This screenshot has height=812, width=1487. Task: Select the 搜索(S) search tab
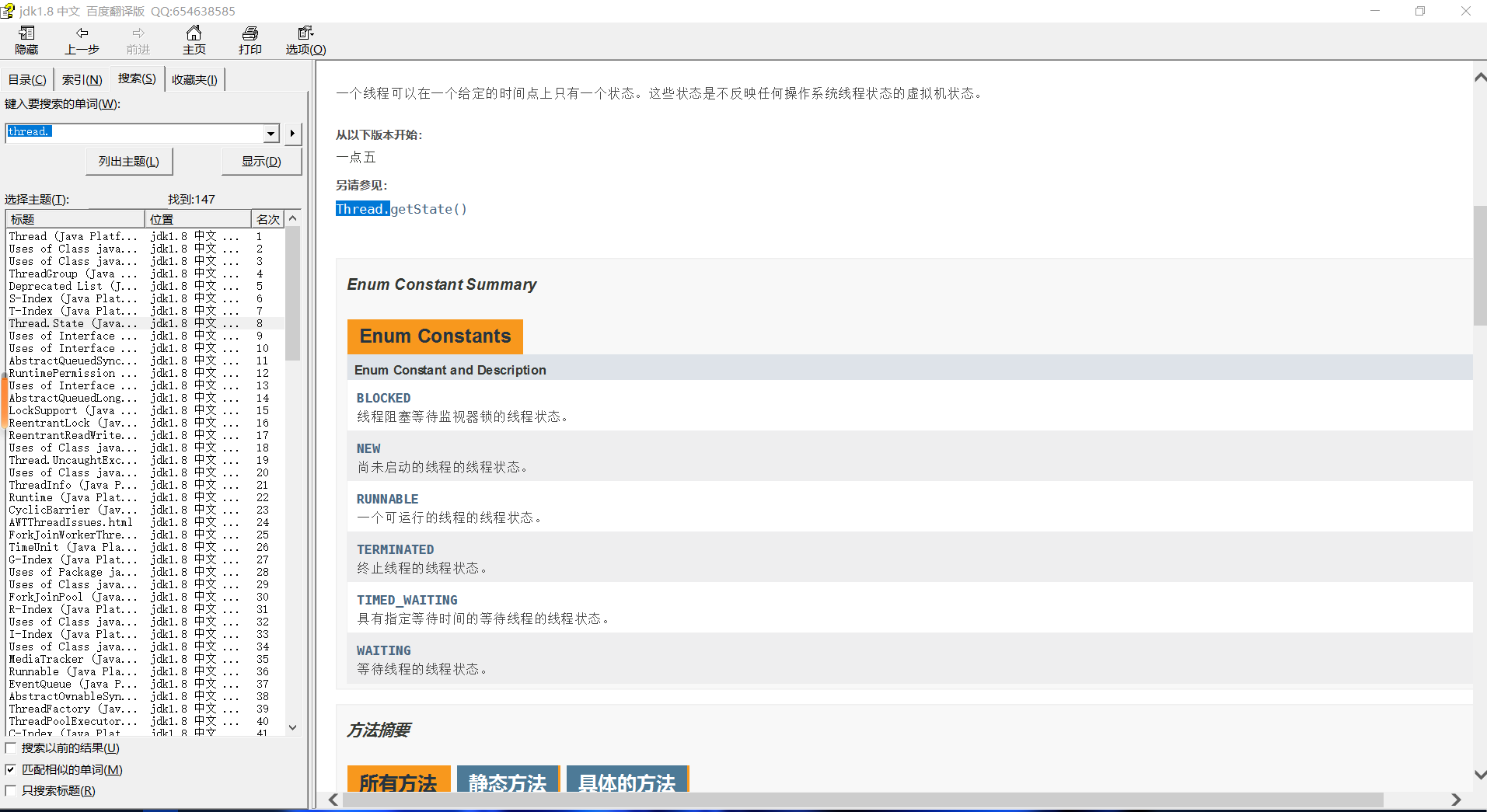(137, 78)
